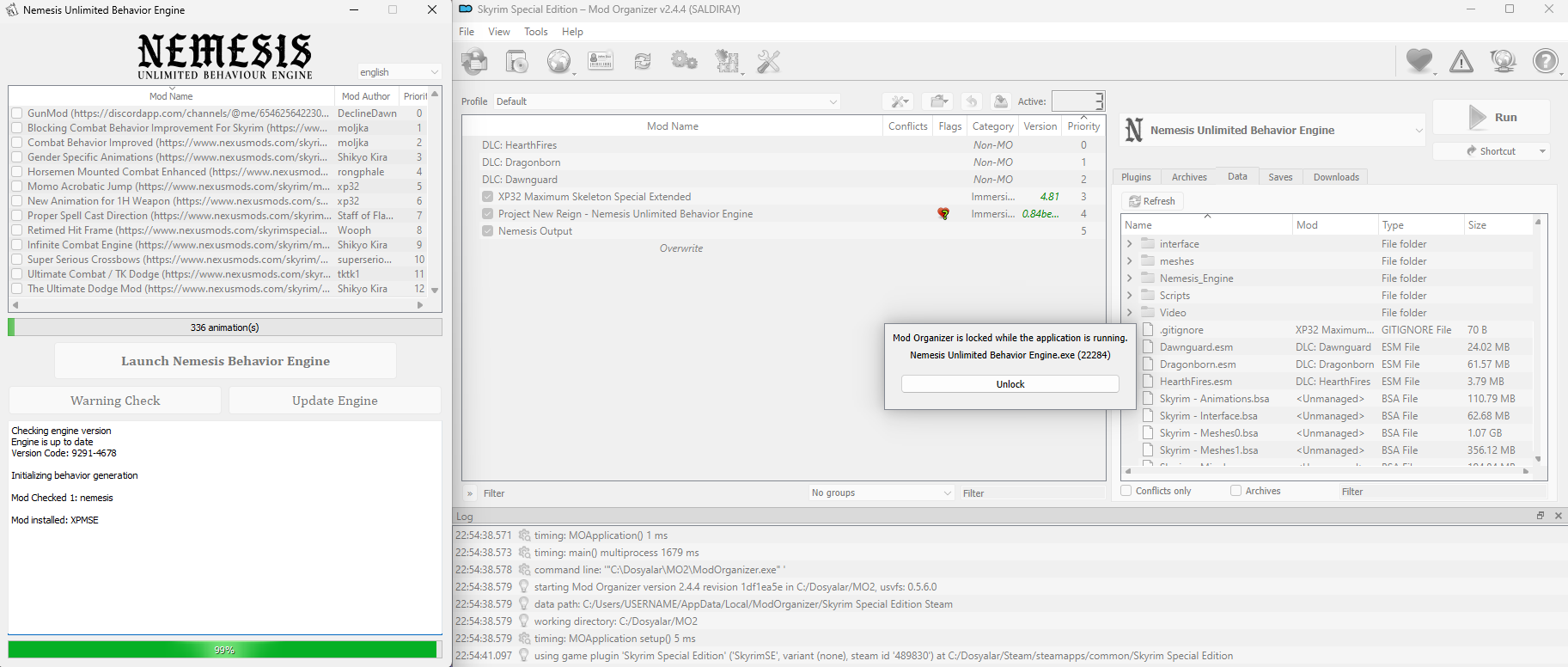Screen dimensions: 1568x667
Task: Expand the interface folder
Action: pyautogui.click(x=1129, y=244)
